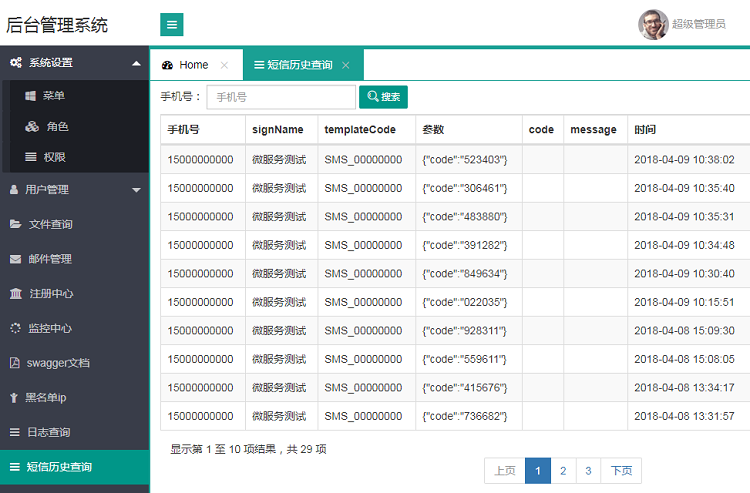Open 文件查询 in the sidebar
The width and height of the screenshot is (750, 493).
click(50, 224)
